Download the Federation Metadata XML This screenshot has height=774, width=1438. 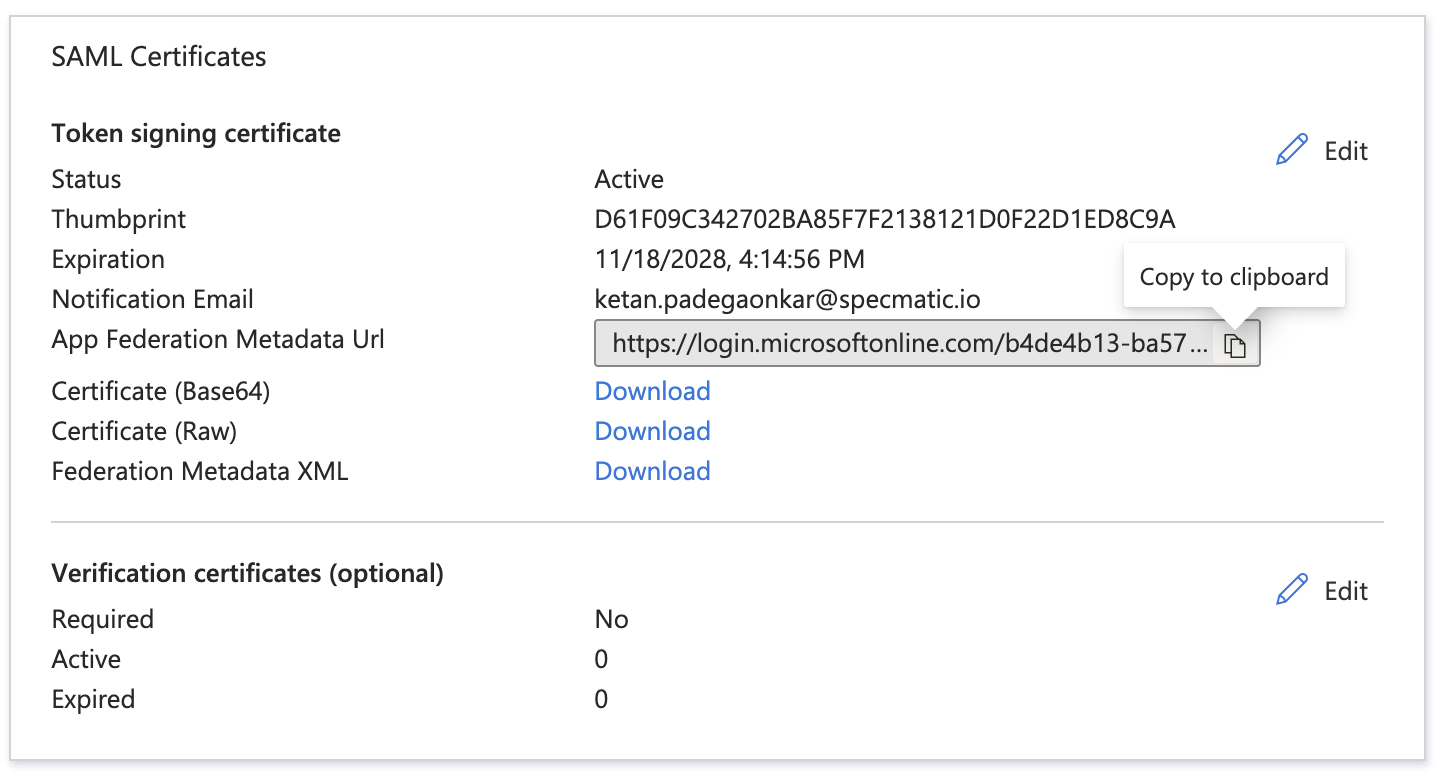pos(652,471)
